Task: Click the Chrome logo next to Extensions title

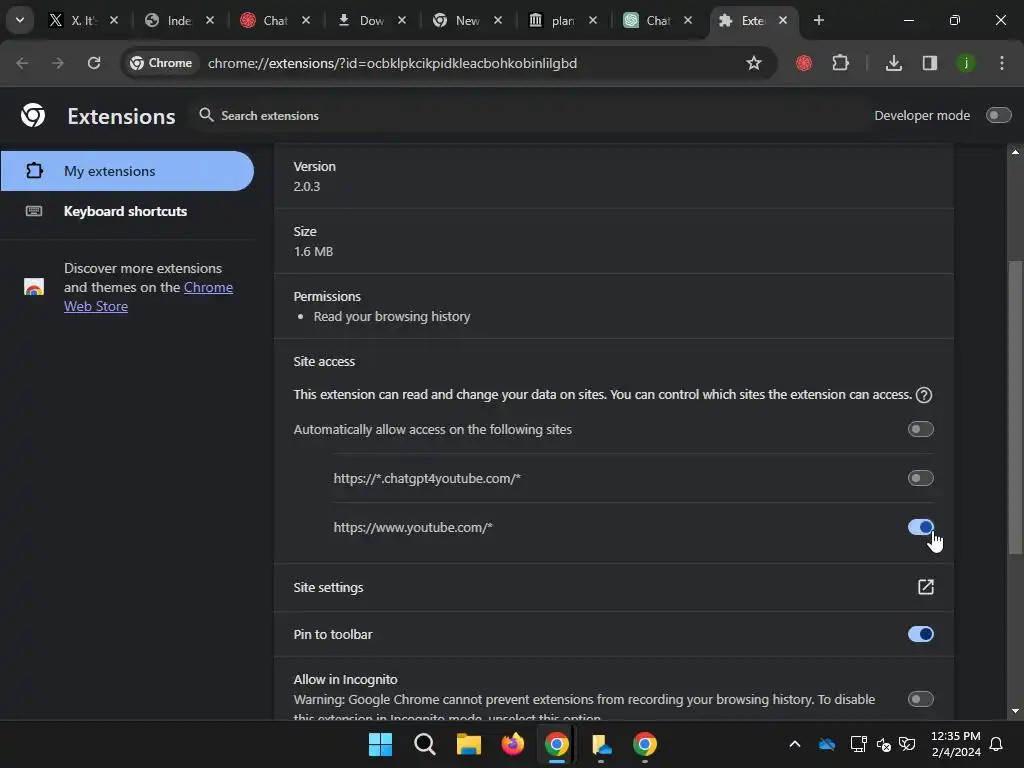Action: tap(33, 115)
